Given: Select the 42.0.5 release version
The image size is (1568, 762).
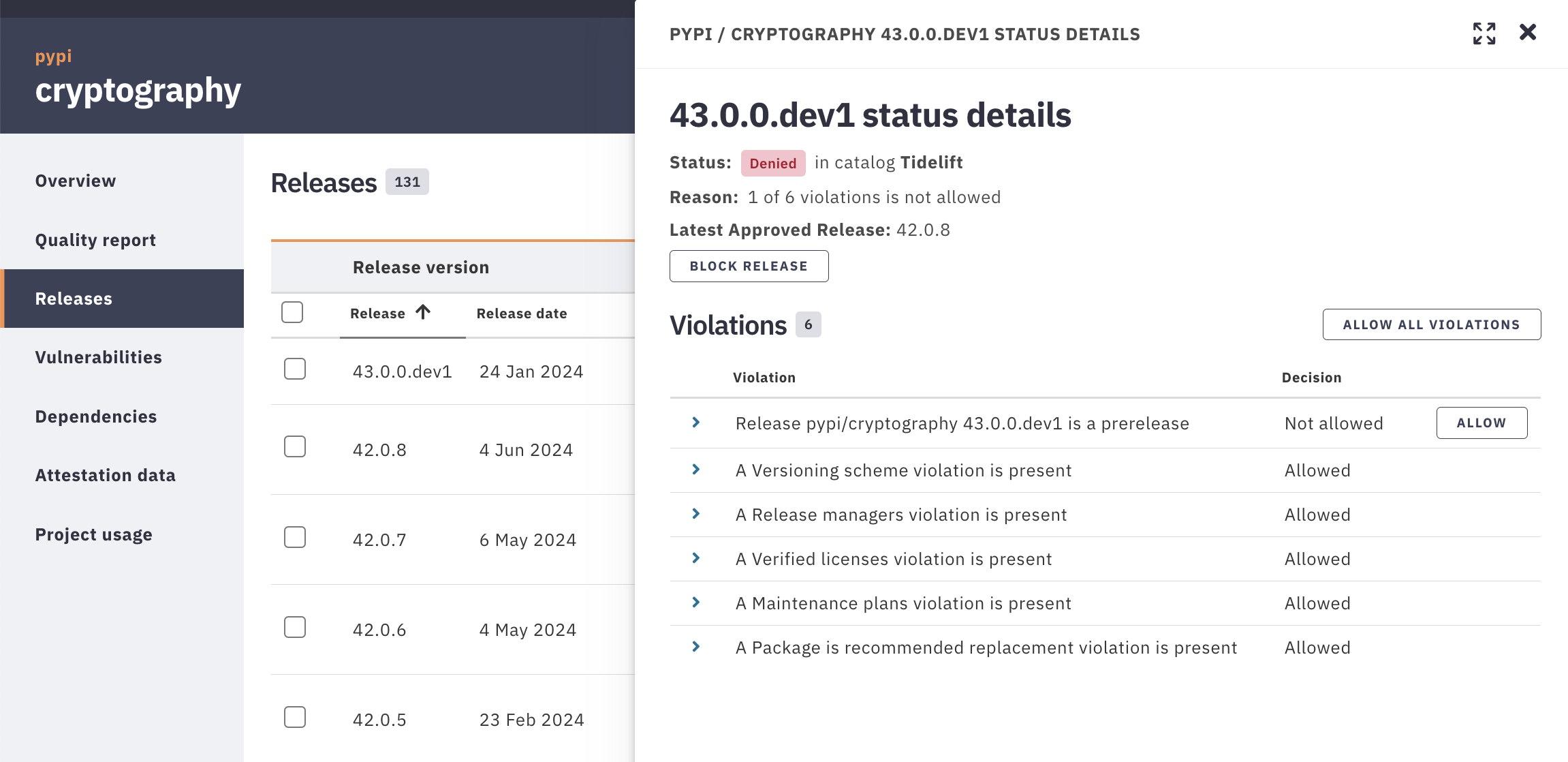Looking at the screenshot, I should point(379,720).
